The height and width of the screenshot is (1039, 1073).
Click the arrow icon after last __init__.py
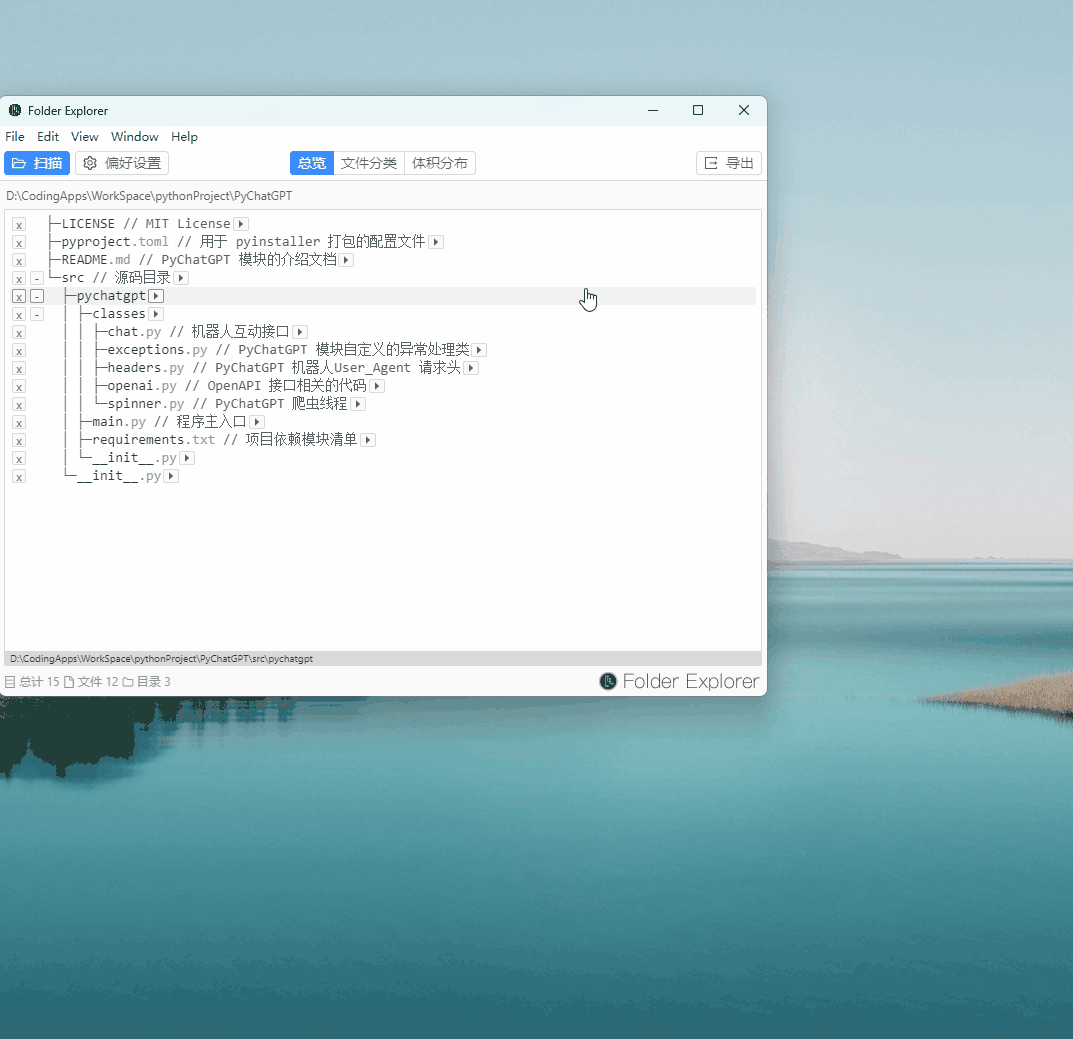(171, 476)
